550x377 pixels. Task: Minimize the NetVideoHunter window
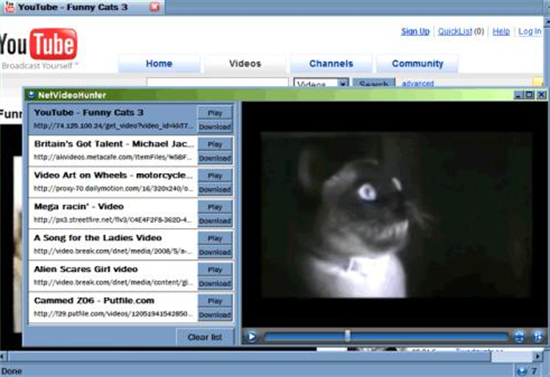coord(518,95)
